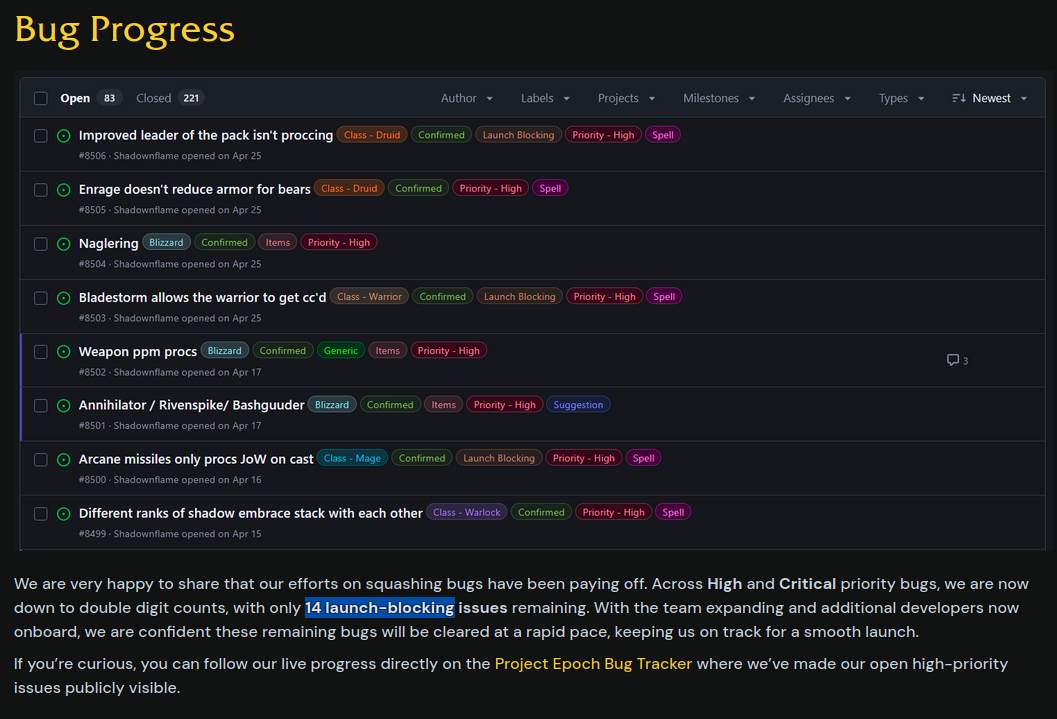
Task: Open the 'Weapon ppm procs' issue
Action: click(138, 351)
